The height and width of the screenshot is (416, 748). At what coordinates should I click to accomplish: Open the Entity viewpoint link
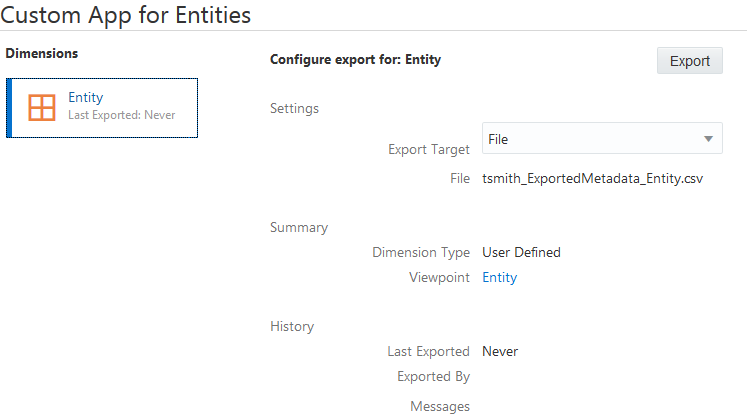click(499, 277)
